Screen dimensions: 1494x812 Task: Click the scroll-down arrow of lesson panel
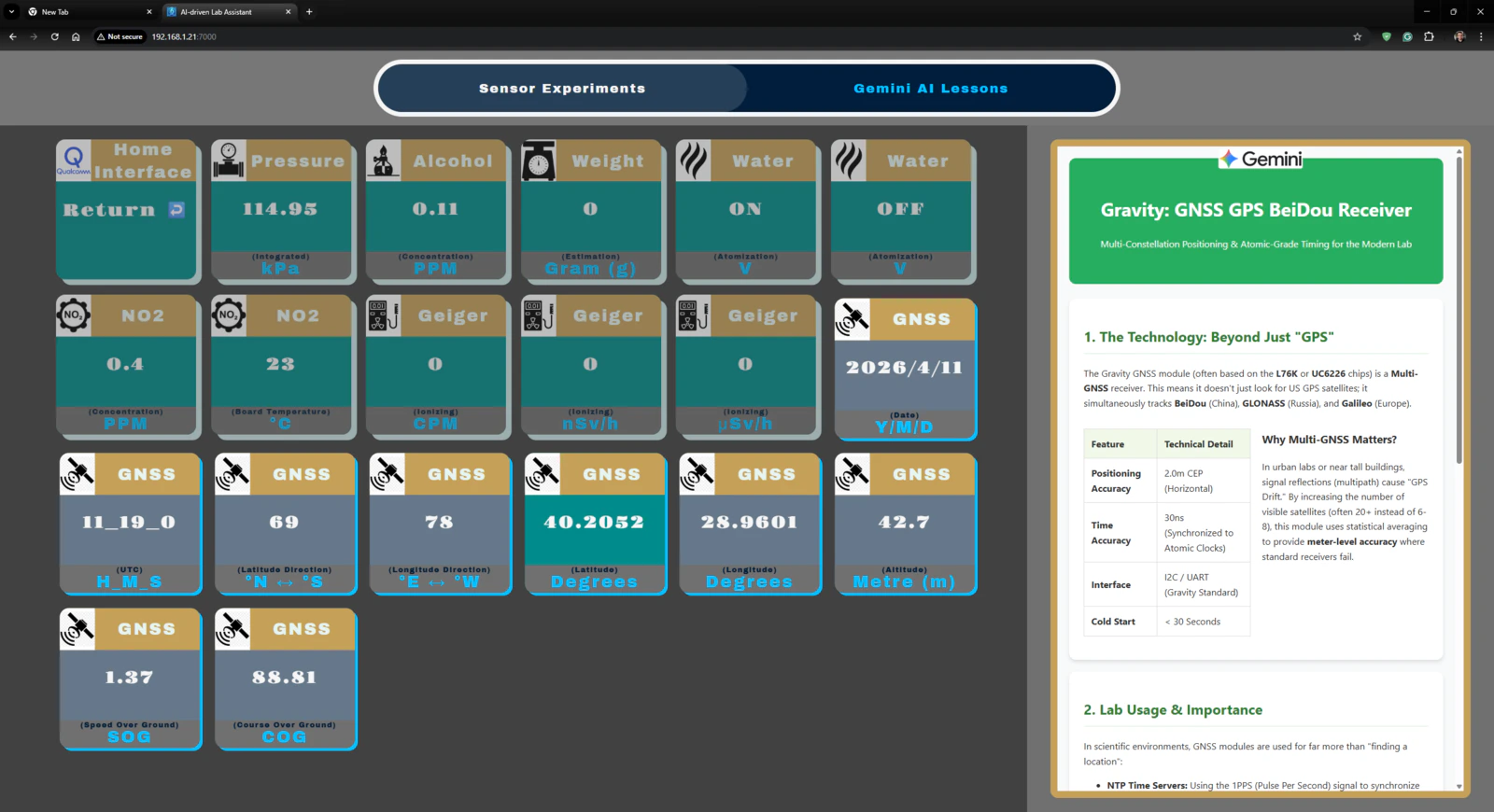(x=1459, y=787)
